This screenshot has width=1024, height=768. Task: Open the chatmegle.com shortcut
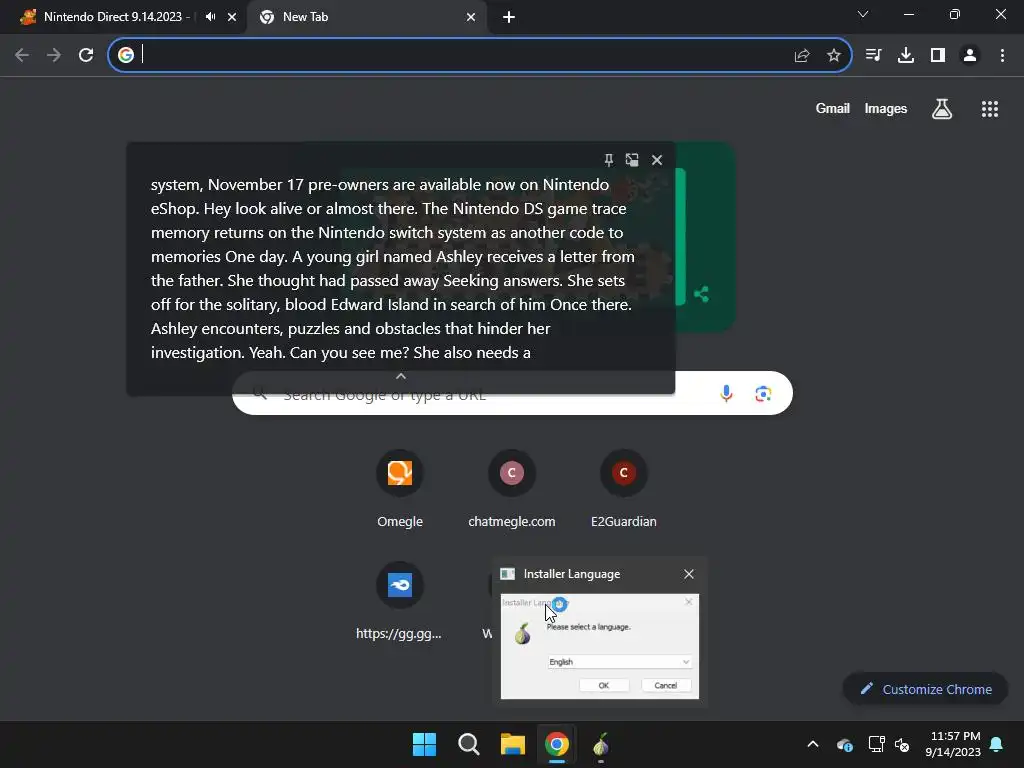[512, 488]
